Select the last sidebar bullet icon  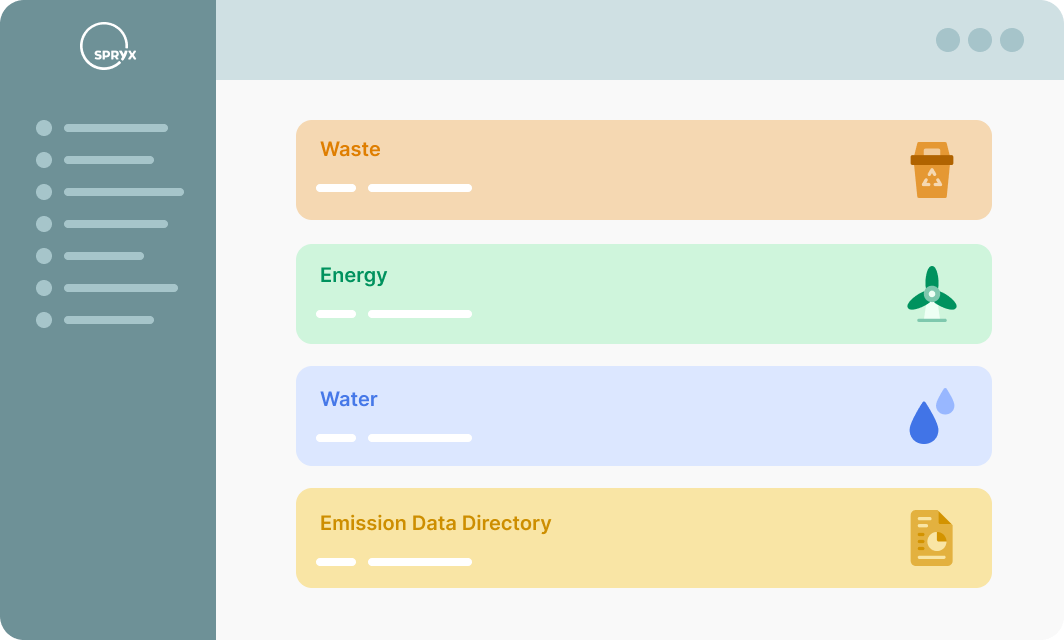(x=44, y=320)
